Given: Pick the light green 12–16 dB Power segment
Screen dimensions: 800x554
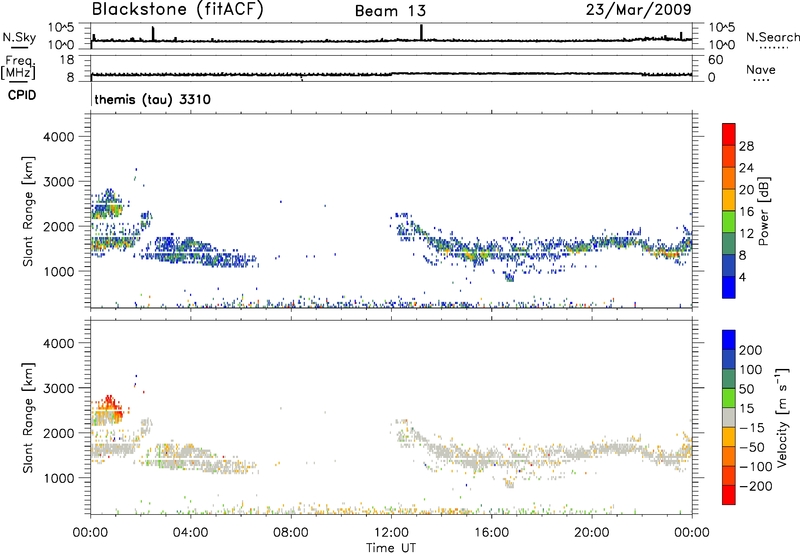Looking at the screenshot, I should (x=729, y=221).
